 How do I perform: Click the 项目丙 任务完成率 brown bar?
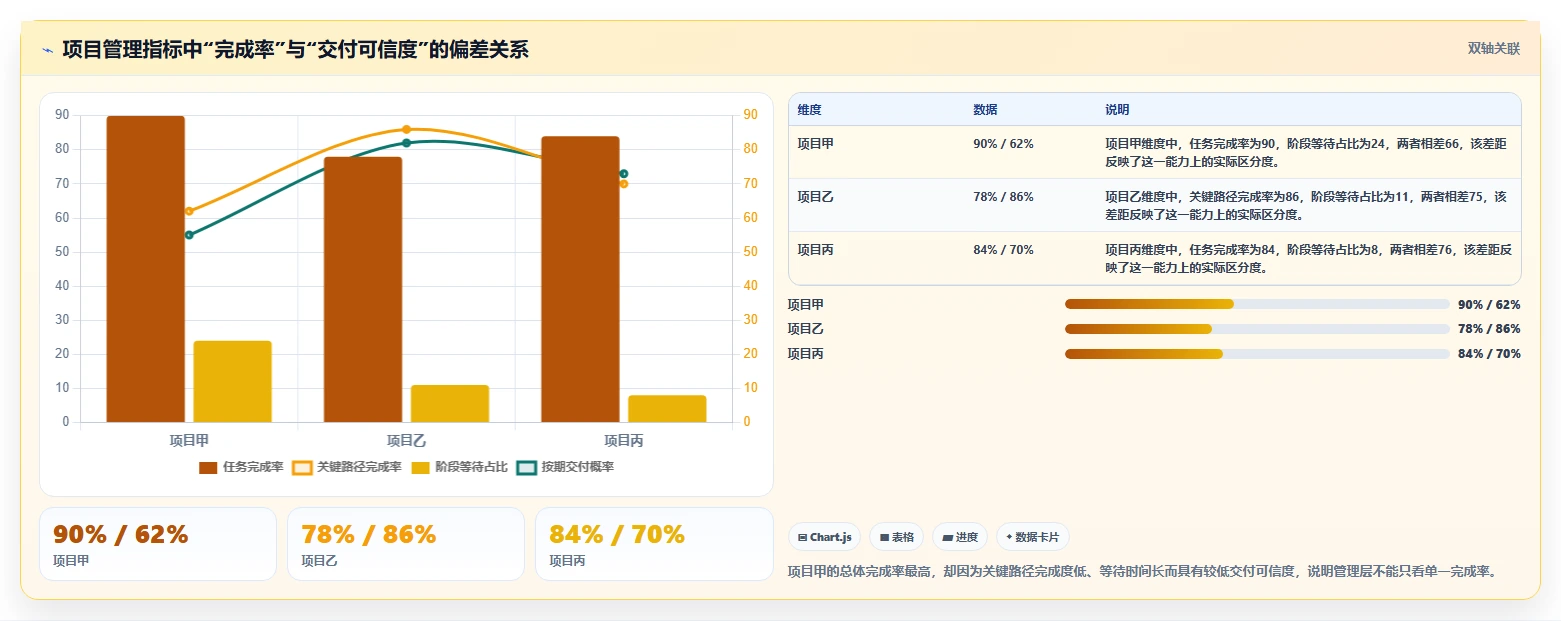580,279
